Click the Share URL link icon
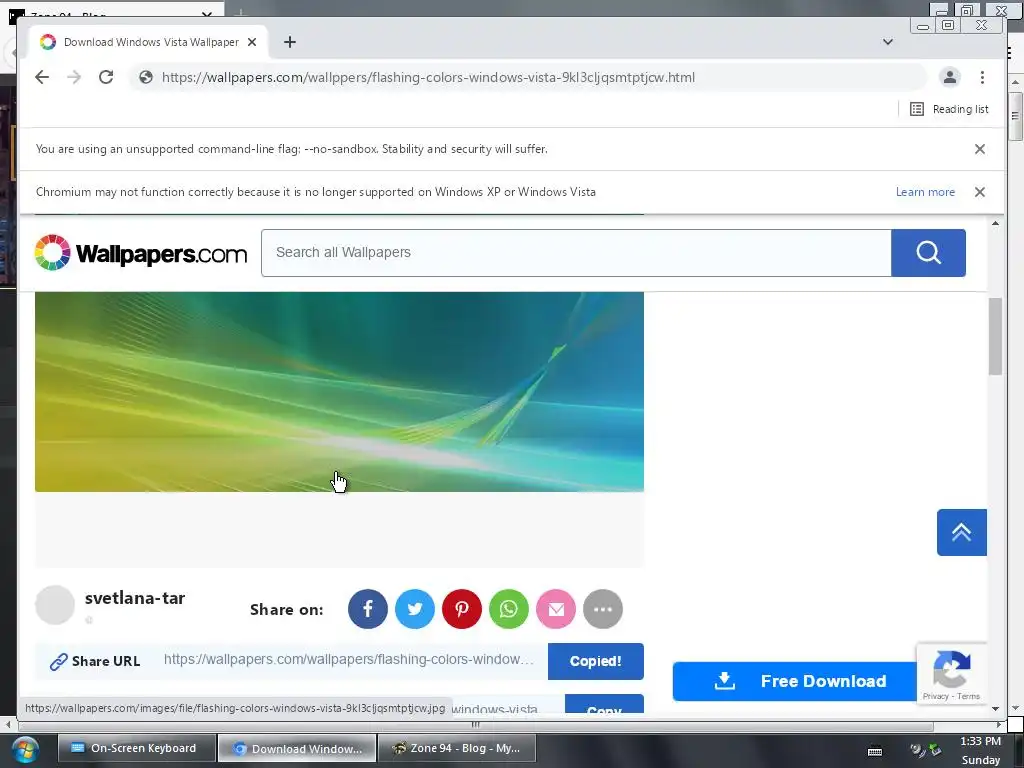 click(x=58, y=662)
